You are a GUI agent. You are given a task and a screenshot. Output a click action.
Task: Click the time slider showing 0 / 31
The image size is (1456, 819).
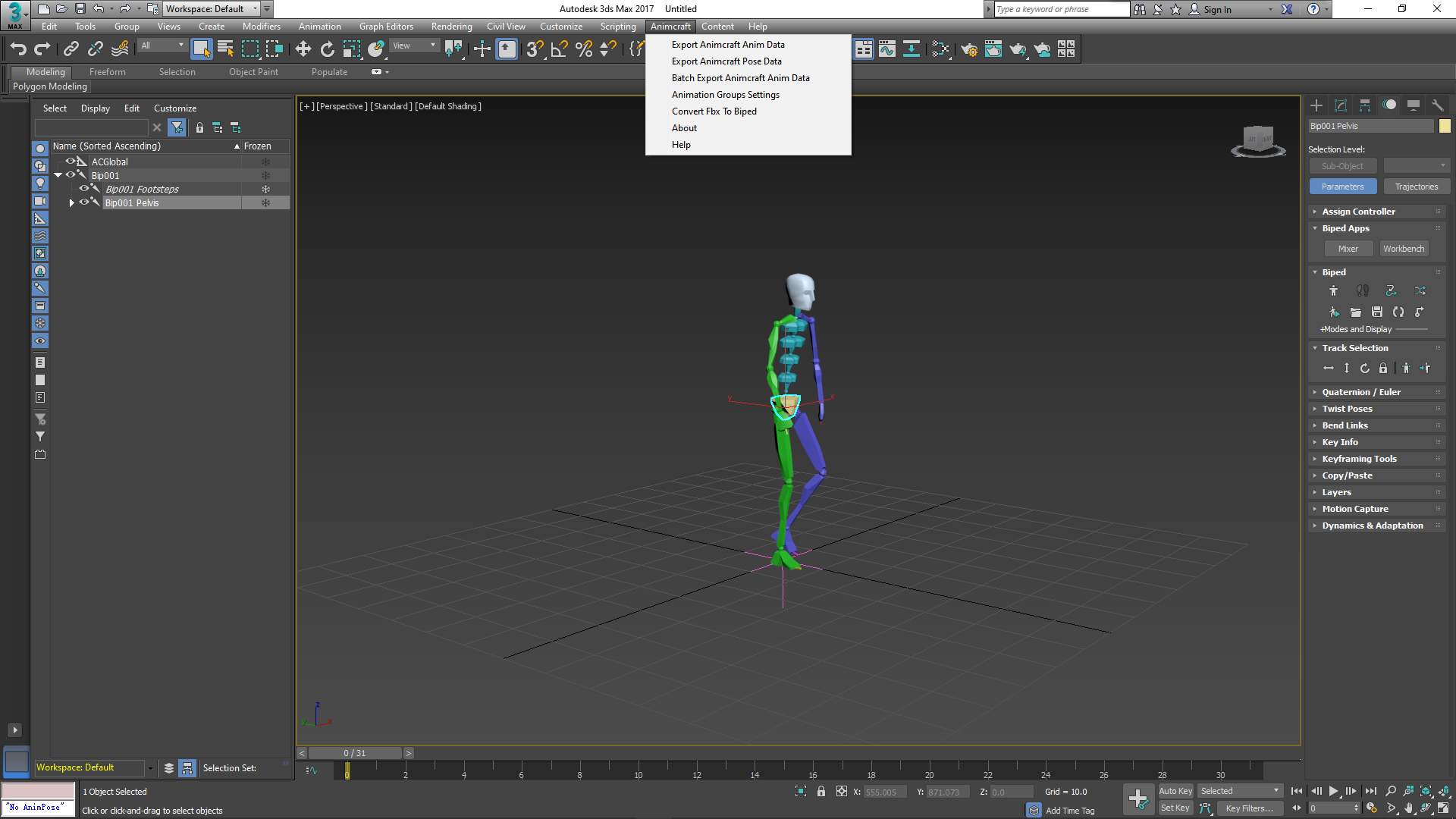pos(355,753)
